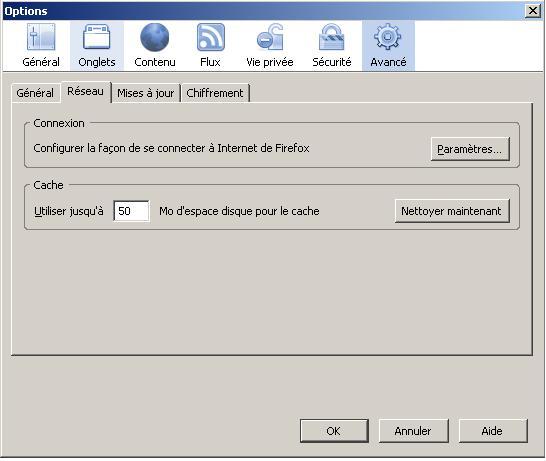Open help with the Aide button

point(493,431)
